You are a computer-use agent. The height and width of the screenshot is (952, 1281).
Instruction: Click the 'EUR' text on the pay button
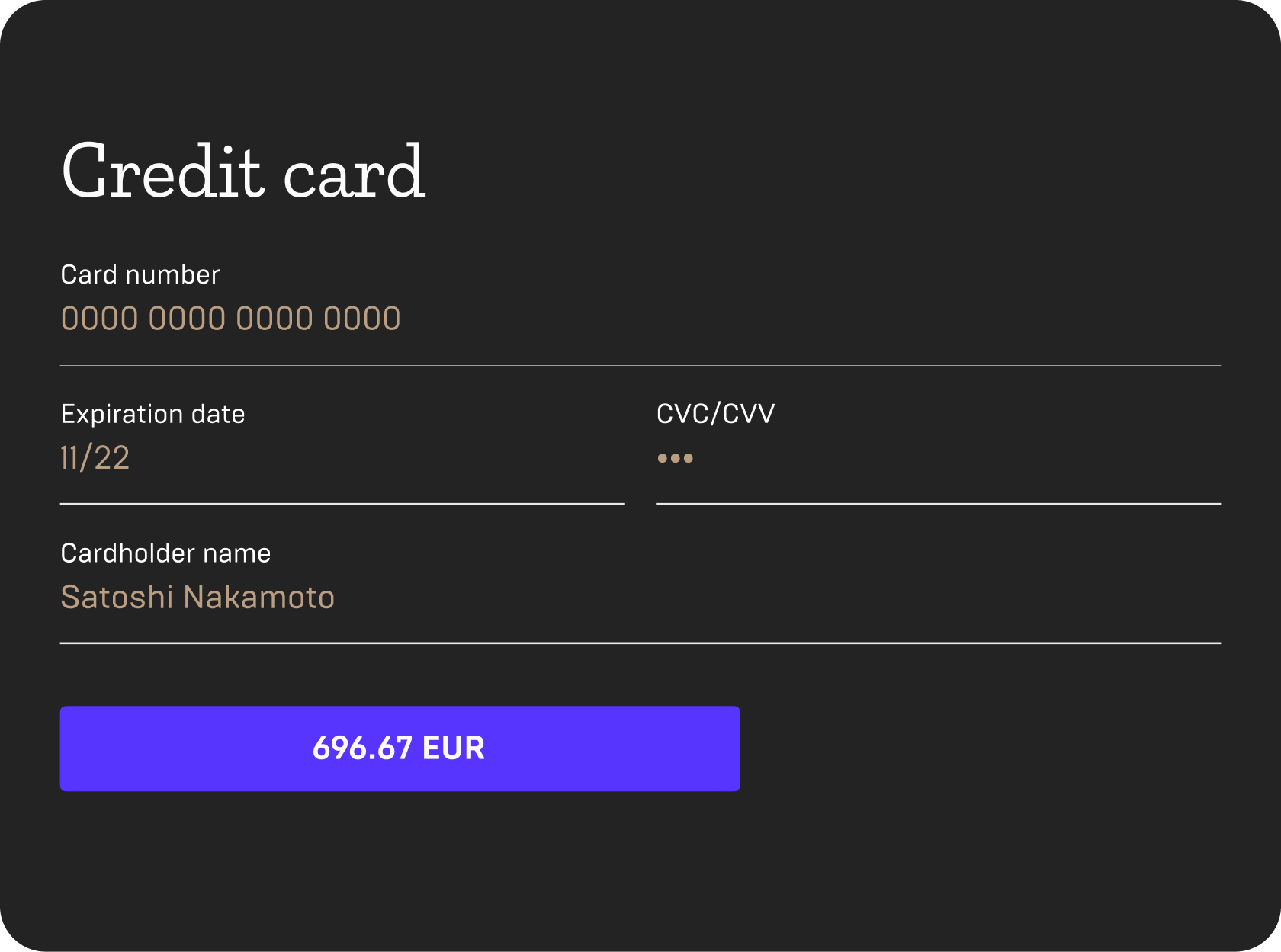454,748
